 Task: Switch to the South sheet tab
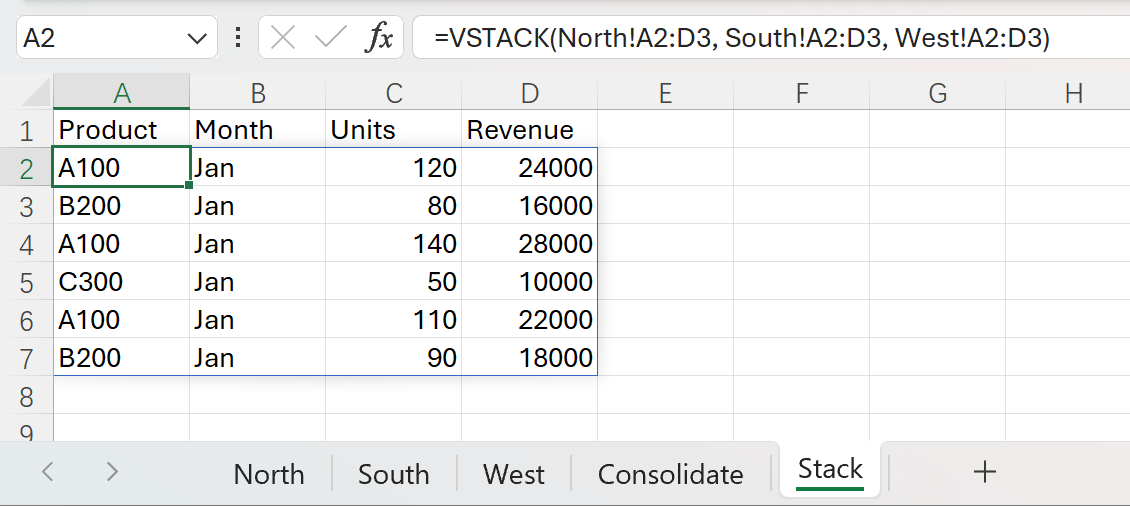[393, 473]
